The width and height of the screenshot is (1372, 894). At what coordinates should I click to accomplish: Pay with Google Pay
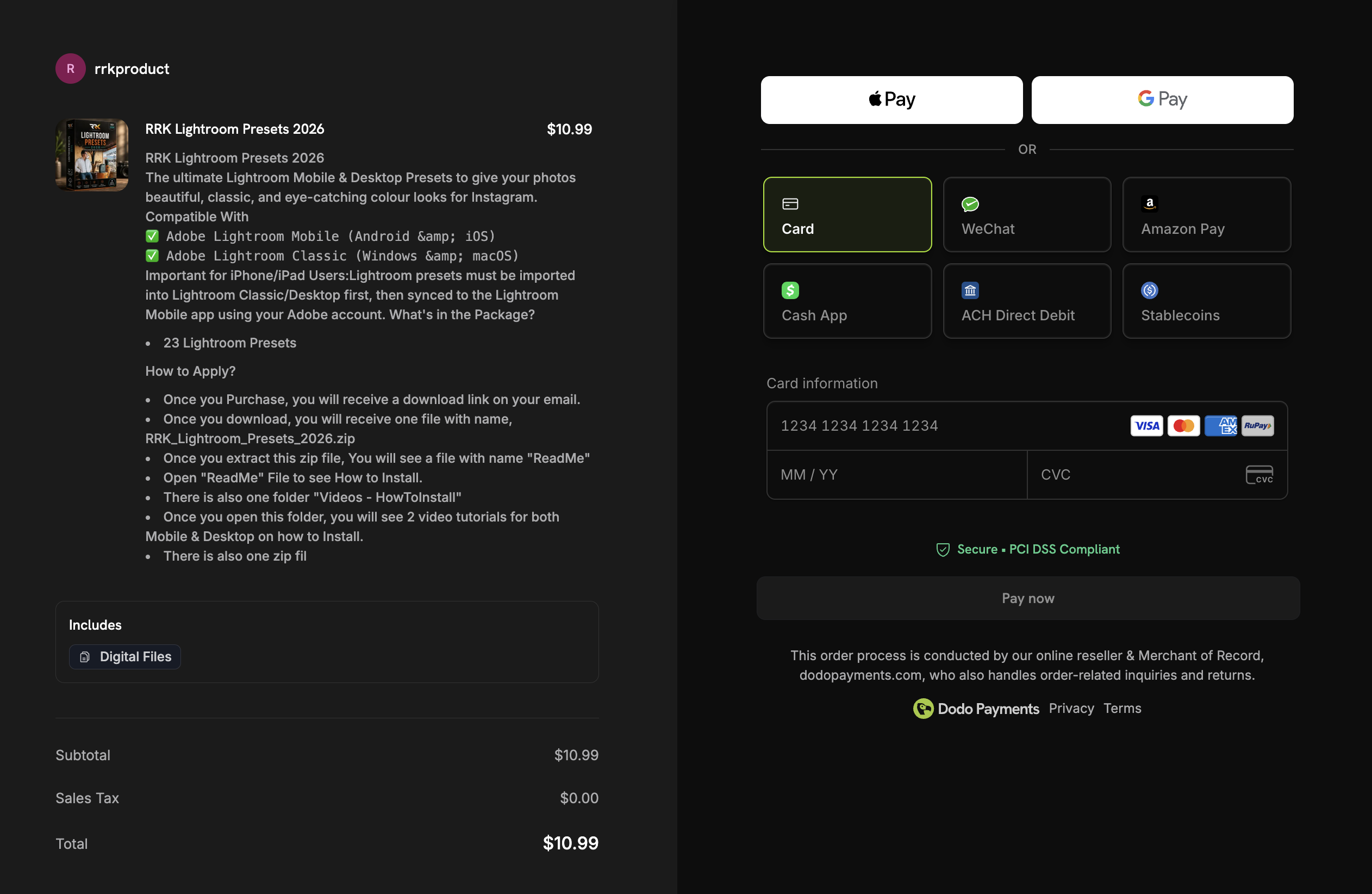pos(1162,100)
